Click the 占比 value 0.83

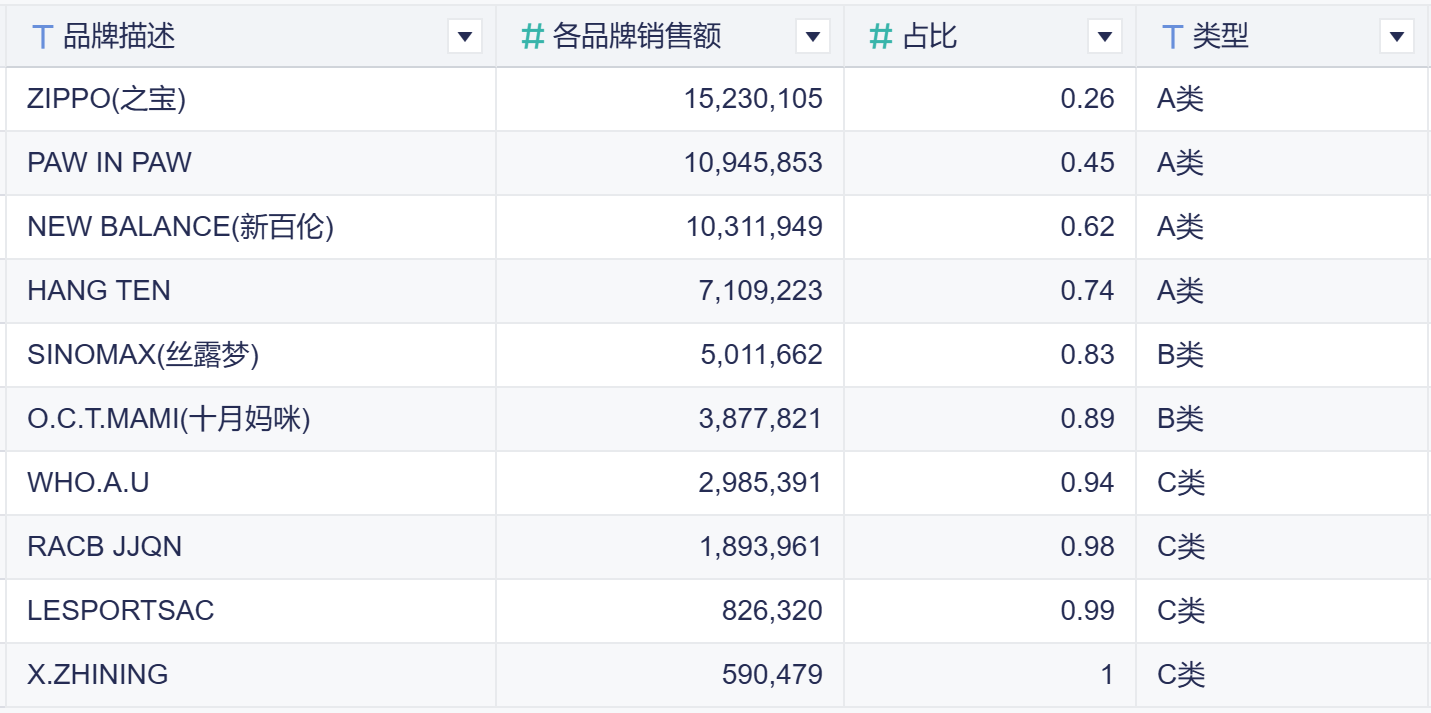(1088, 355)
